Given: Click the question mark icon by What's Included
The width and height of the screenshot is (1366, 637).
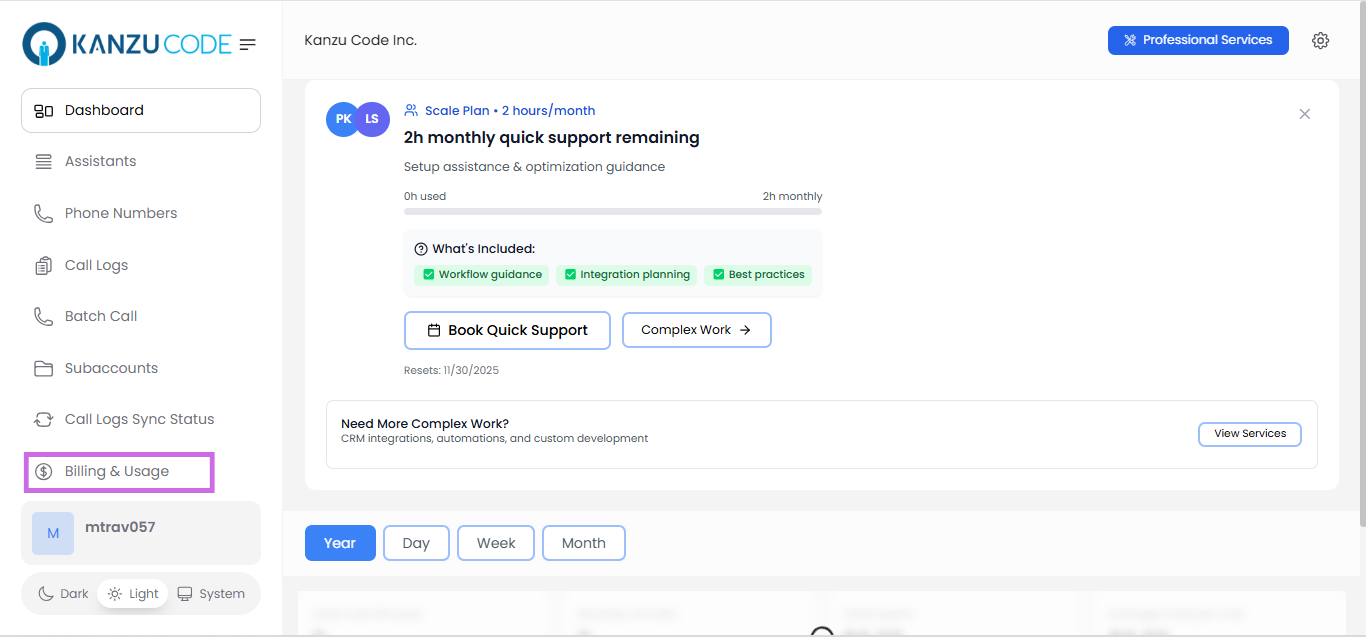Looking at the screenshot, I should coord(421,249).
